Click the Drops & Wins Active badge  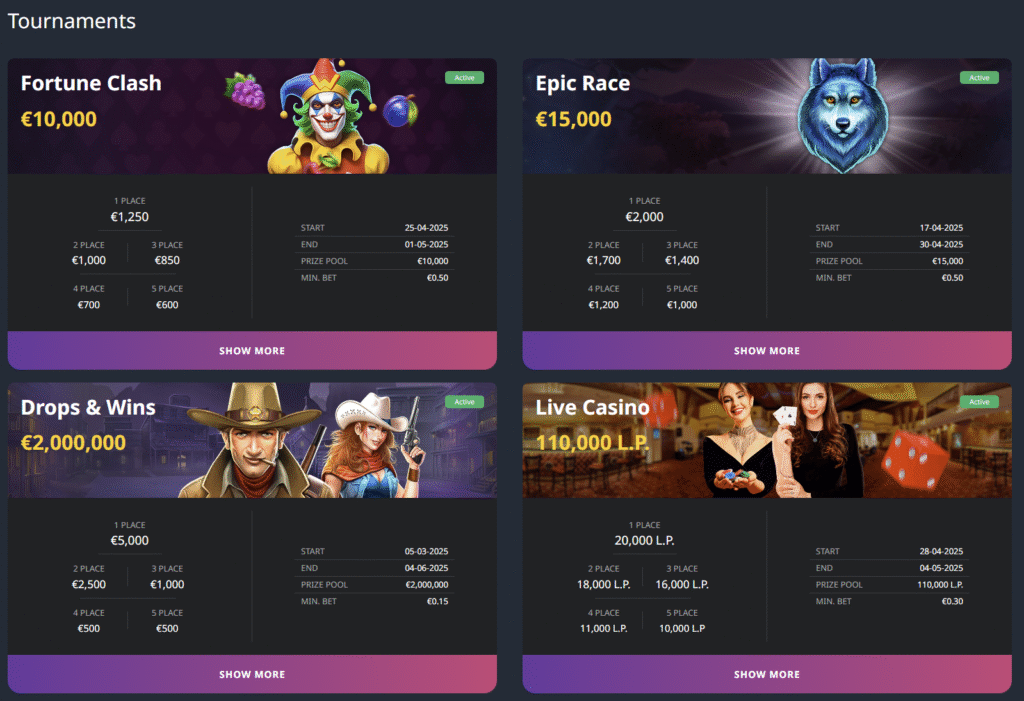[x=464, y=402]
